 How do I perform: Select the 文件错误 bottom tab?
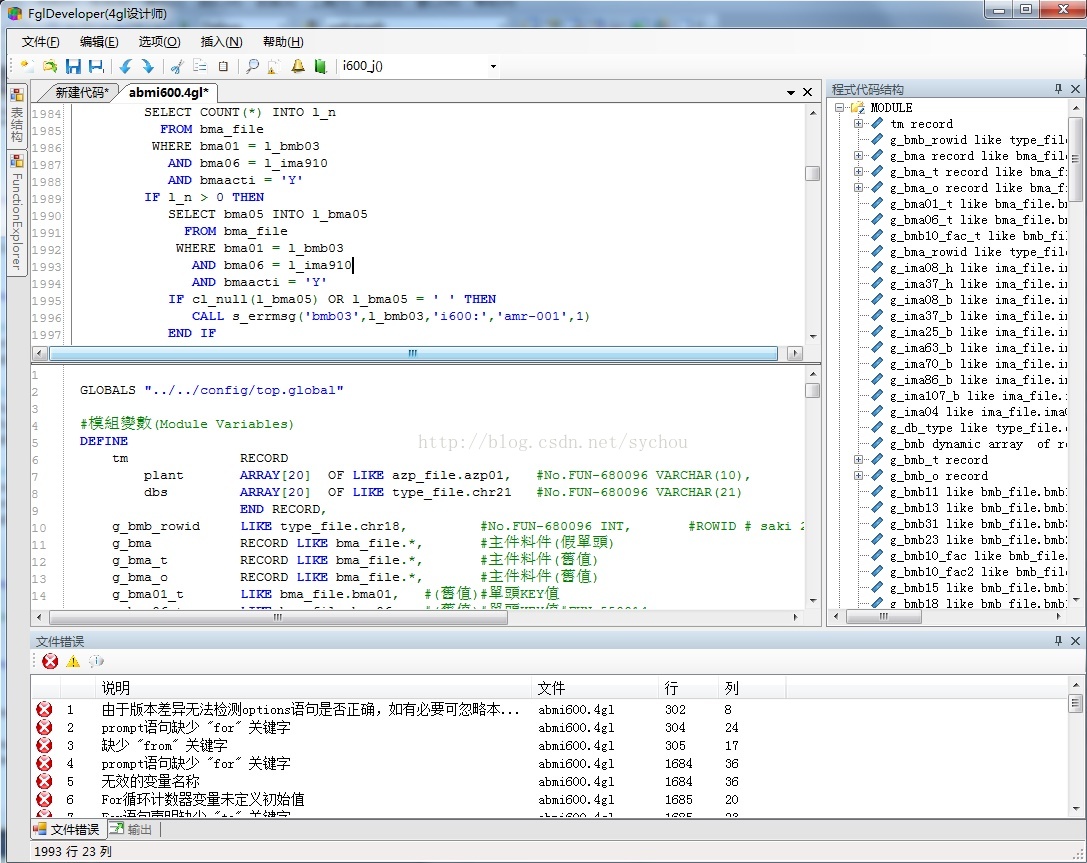pyautogui.click(x=67, y=829)
